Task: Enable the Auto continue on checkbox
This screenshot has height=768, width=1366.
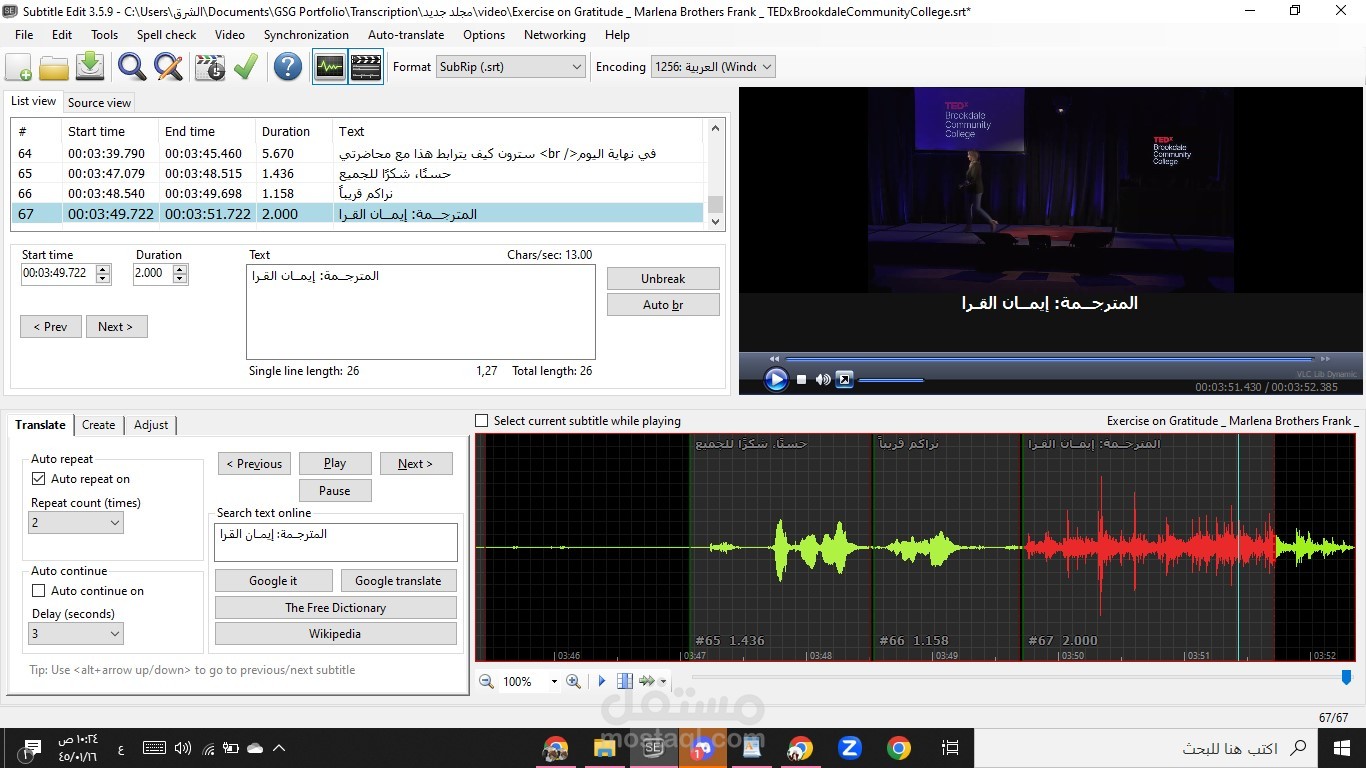Action: 38,591
